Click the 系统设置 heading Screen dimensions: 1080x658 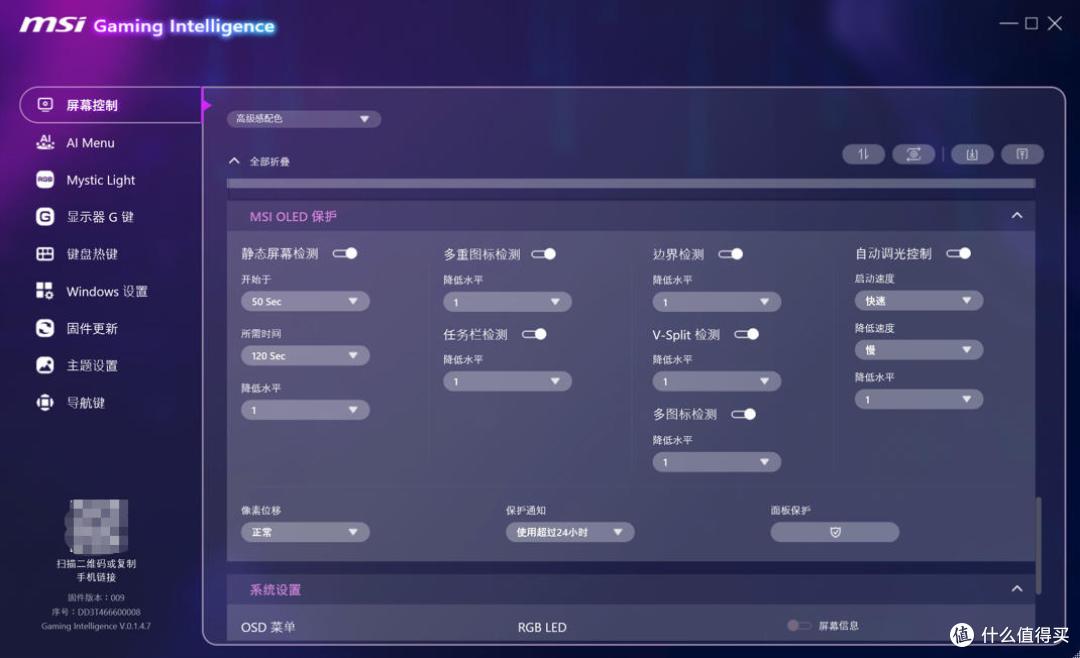coord(275,590)
